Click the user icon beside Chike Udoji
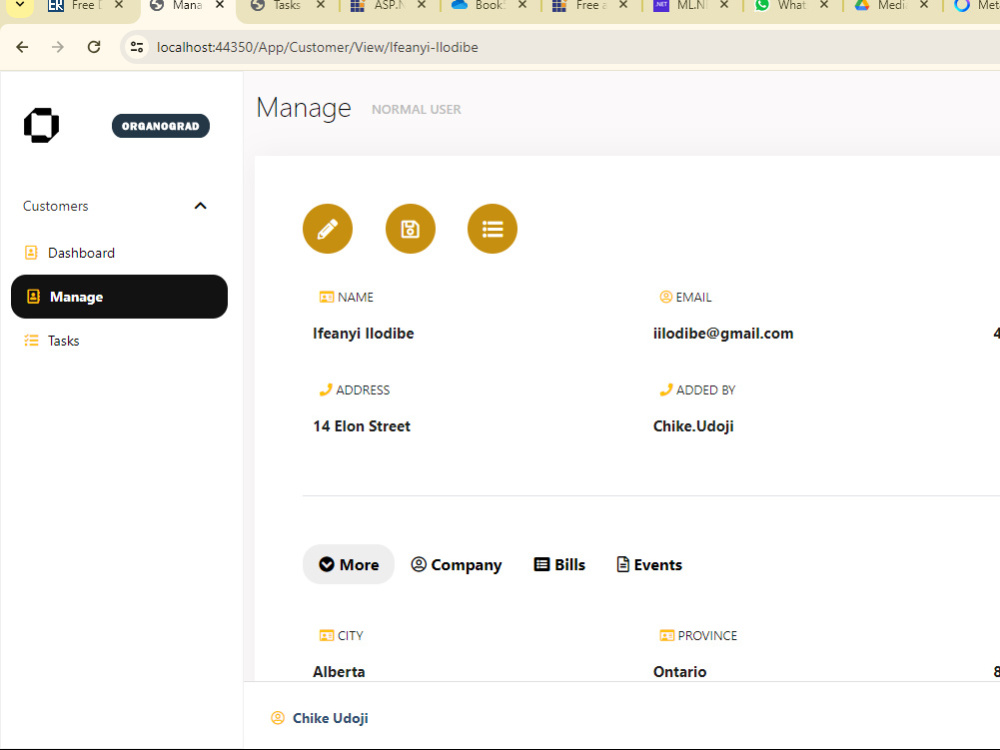Screen dimensions: 1000x750 tap(277, 717)
